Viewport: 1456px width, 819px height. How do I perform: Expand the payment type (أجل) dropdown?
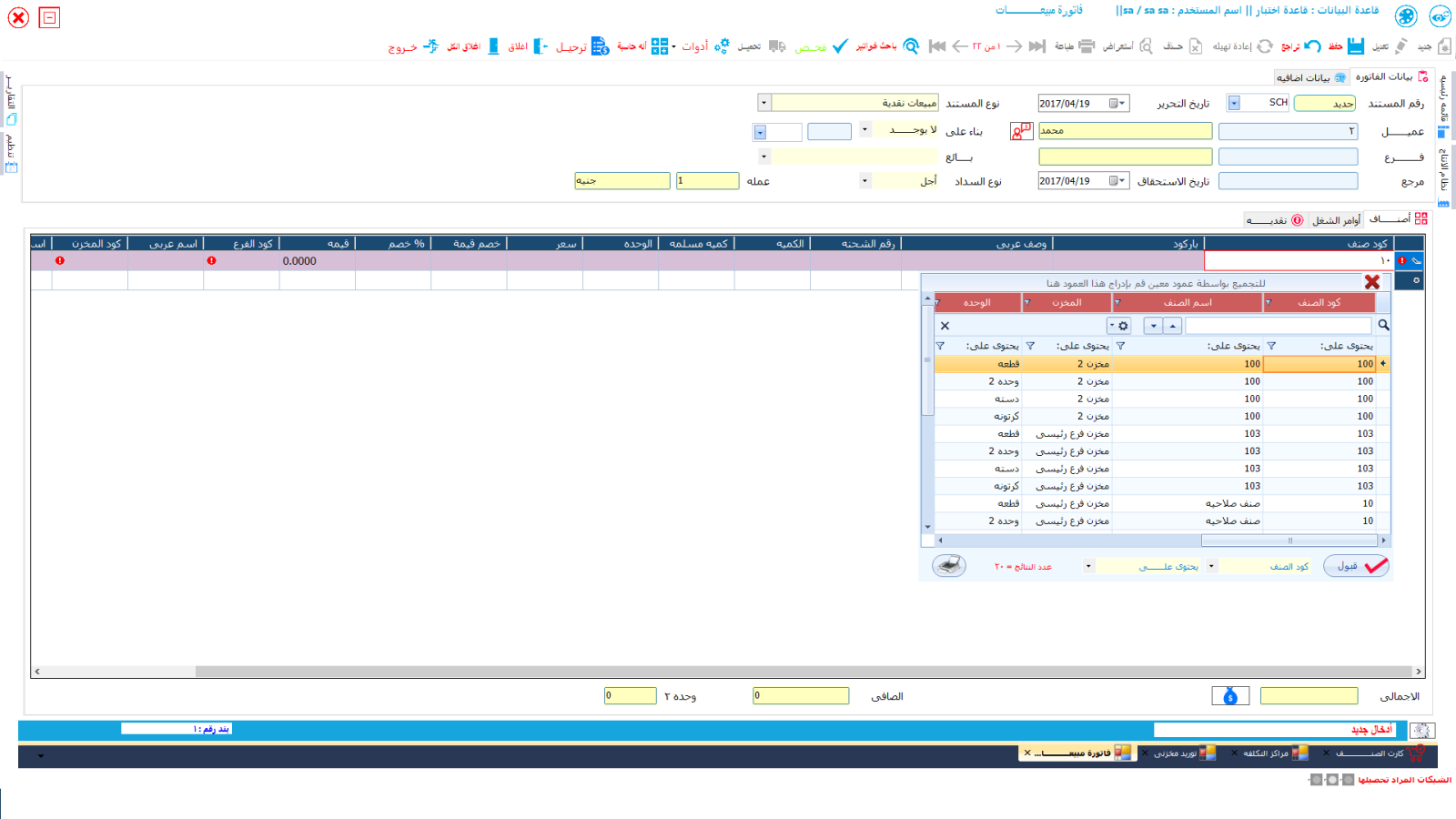point(864,181)
